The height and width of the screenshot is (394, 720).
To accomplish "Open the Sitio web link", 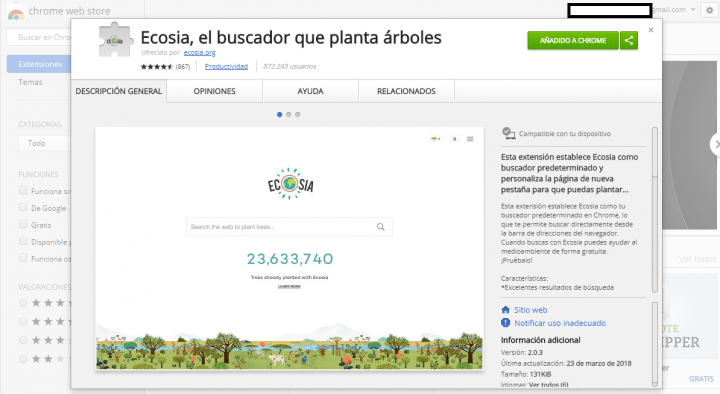I will click(x=531, y=310).
